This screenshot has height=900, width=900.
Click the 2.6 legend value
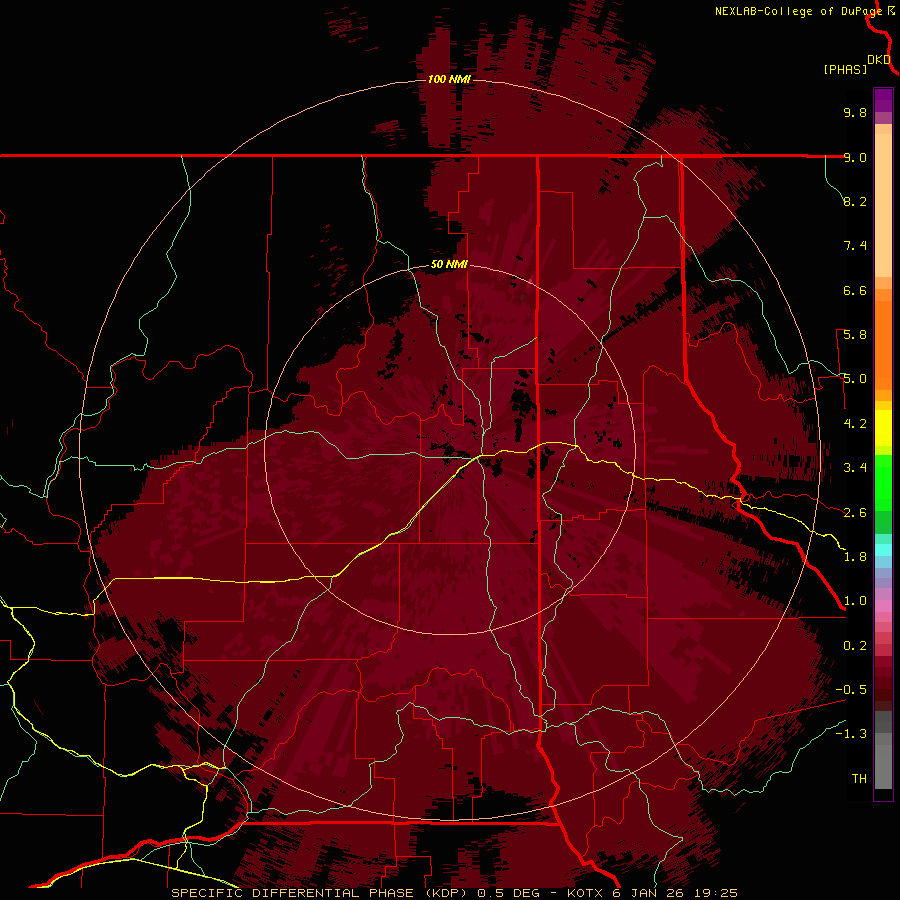[x=855, y=513]
